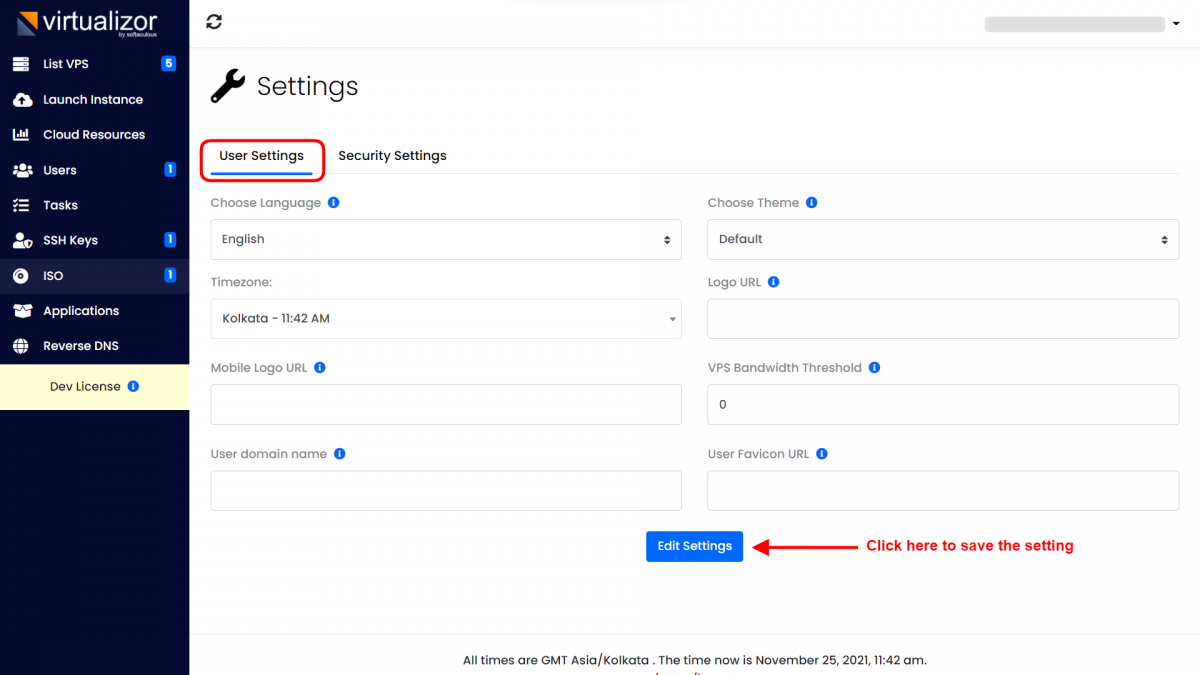Open the Tasks list icon
Viewport: 1200px width, 675px height.
click(22, 205)
